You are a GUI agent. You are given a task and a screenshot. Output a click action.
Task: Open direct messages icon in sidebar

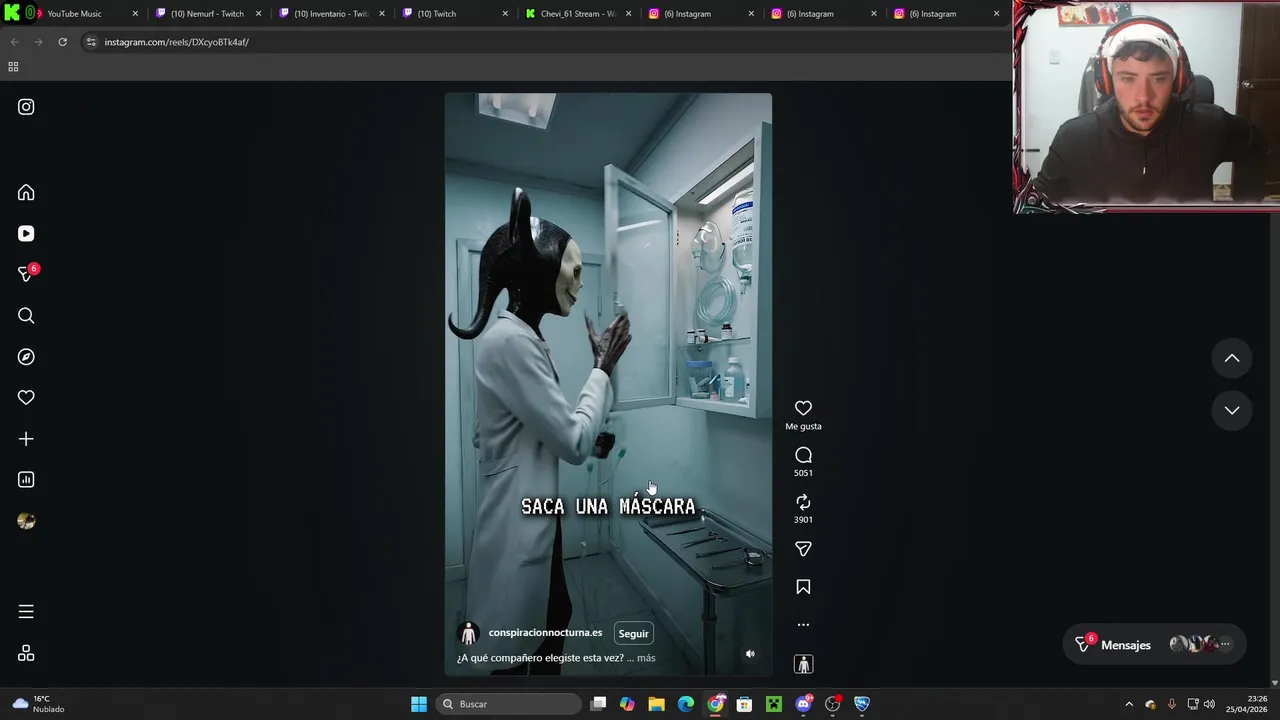26,274
